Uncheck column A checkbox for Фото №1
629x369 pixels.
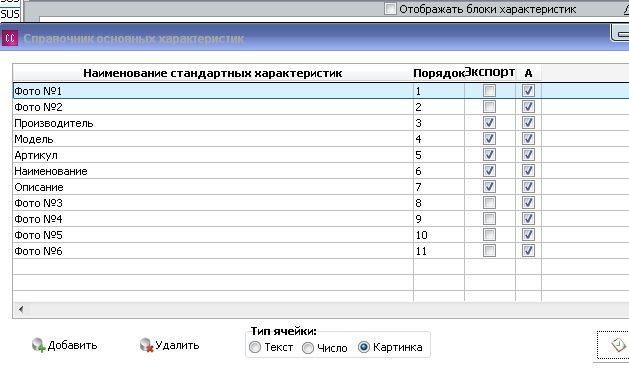click(x=528, y=91)
